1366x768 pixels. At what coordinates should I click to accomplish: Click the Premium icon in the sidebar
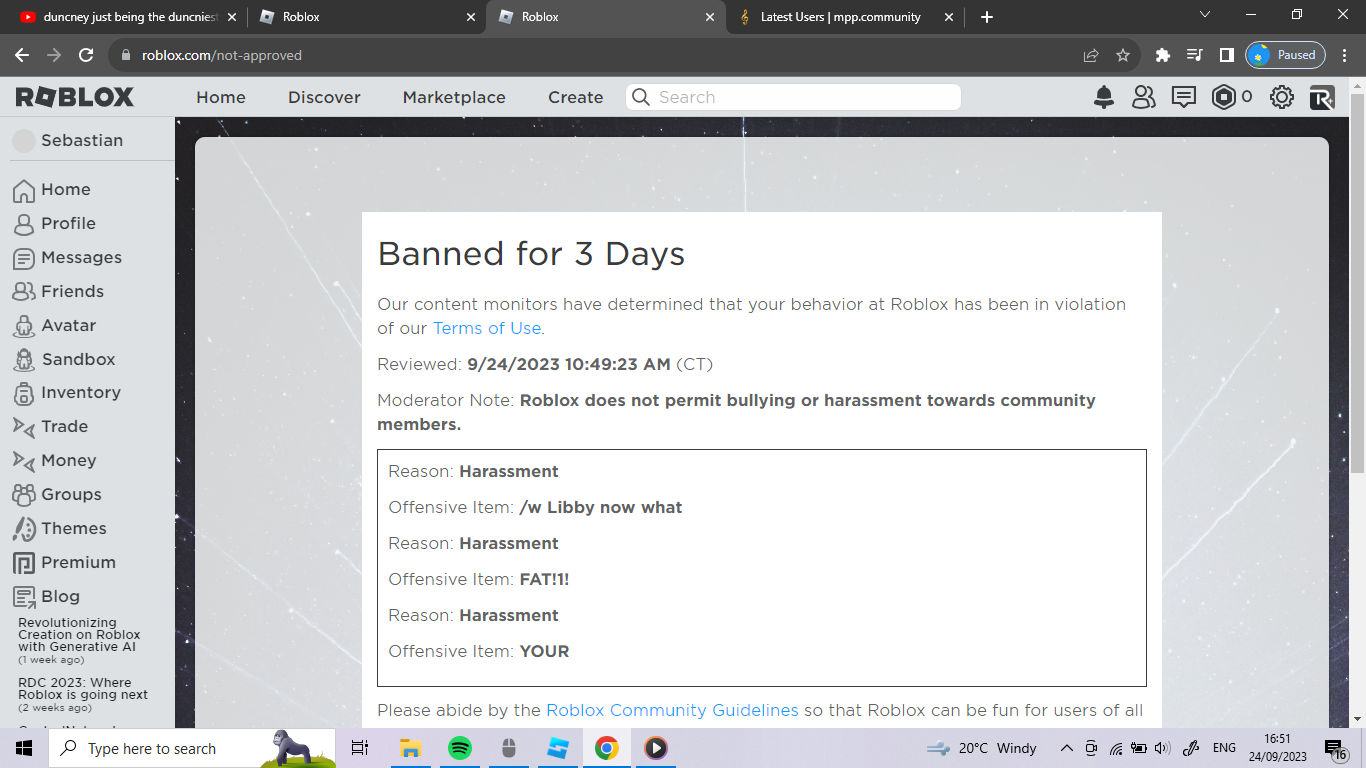tap(24, 563)
